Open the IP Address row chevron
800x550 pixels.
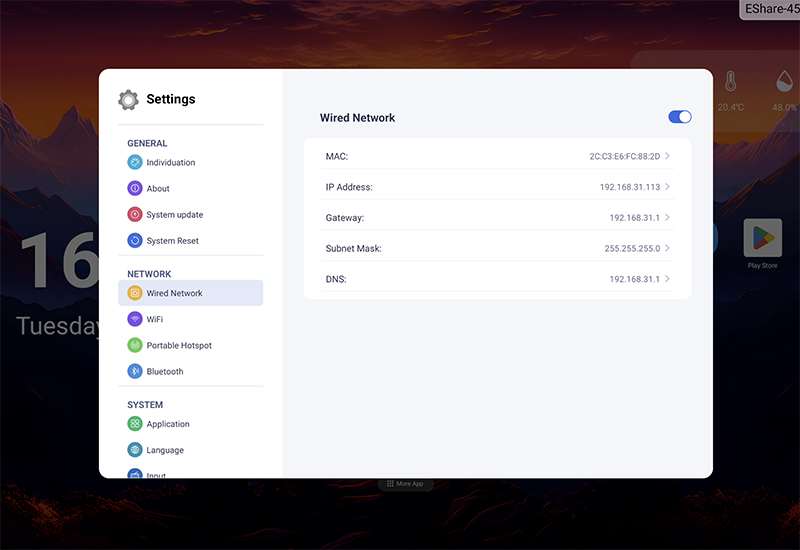click(667, 187)
